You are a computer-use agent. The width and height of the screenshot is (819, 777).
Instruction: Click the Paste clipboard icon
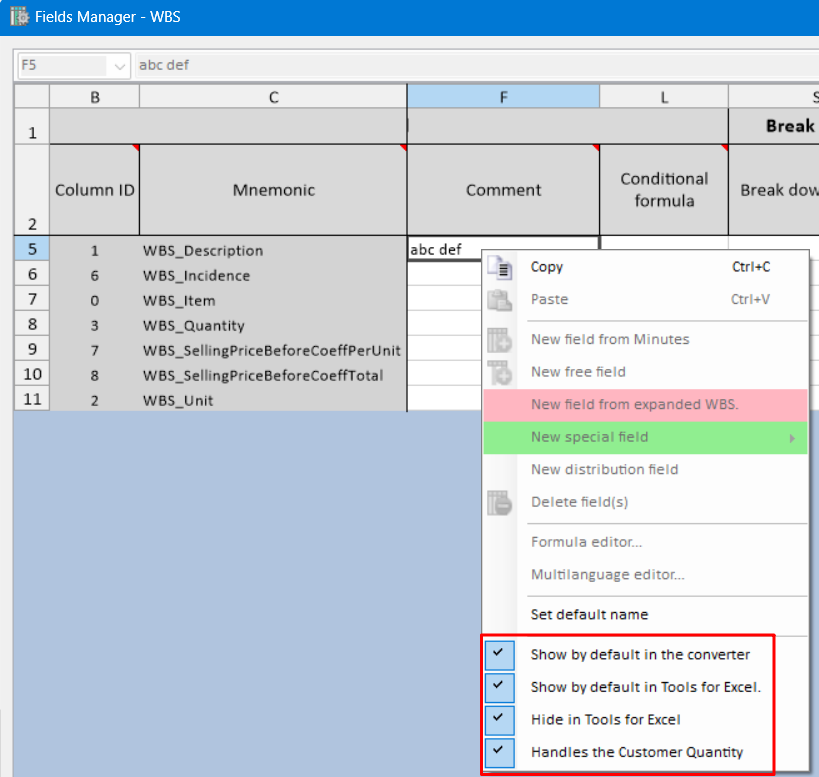click(499, 300)
